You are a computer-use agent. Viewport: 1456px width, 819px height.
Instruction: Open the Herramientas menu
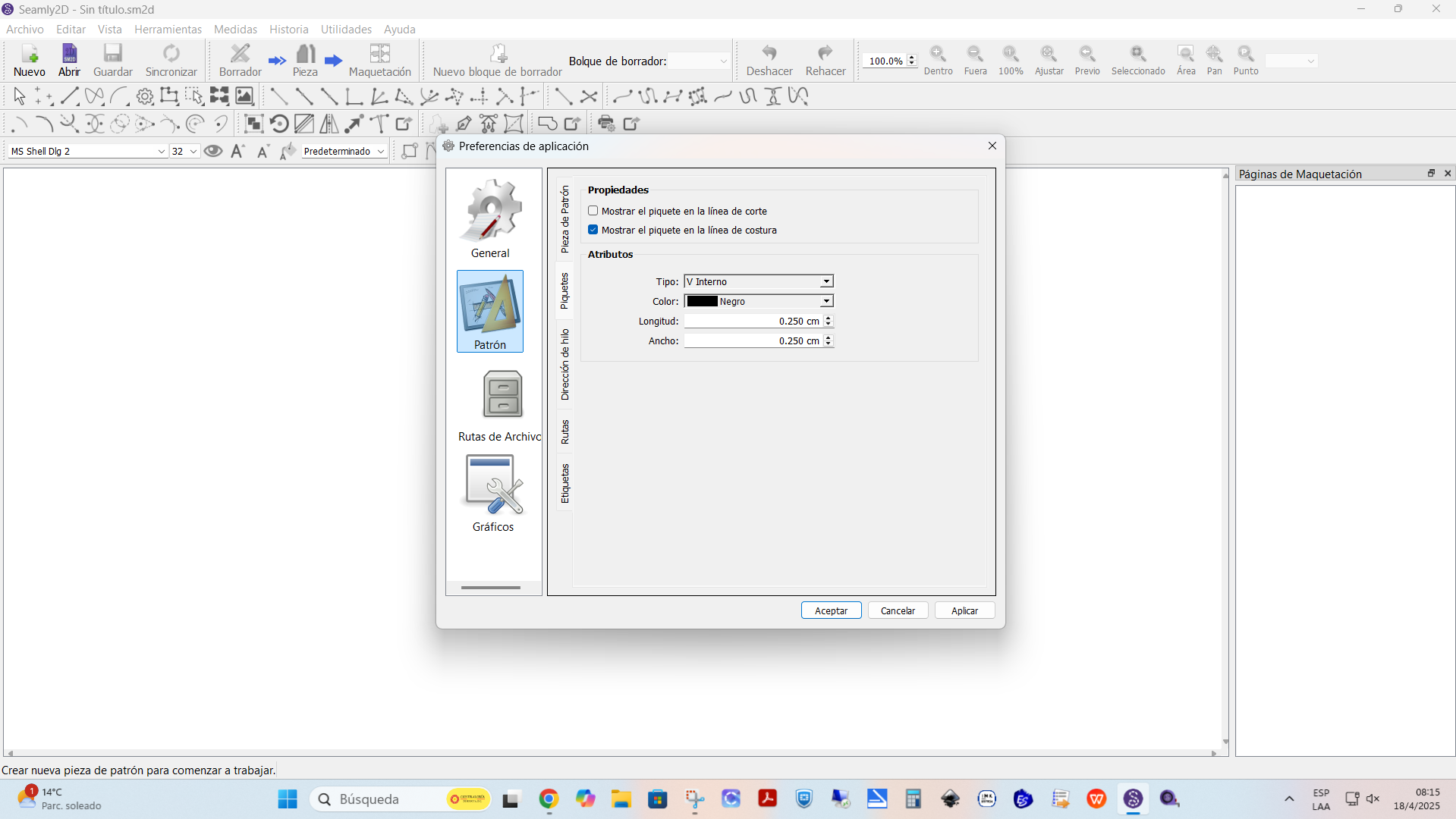click(168, 29)
